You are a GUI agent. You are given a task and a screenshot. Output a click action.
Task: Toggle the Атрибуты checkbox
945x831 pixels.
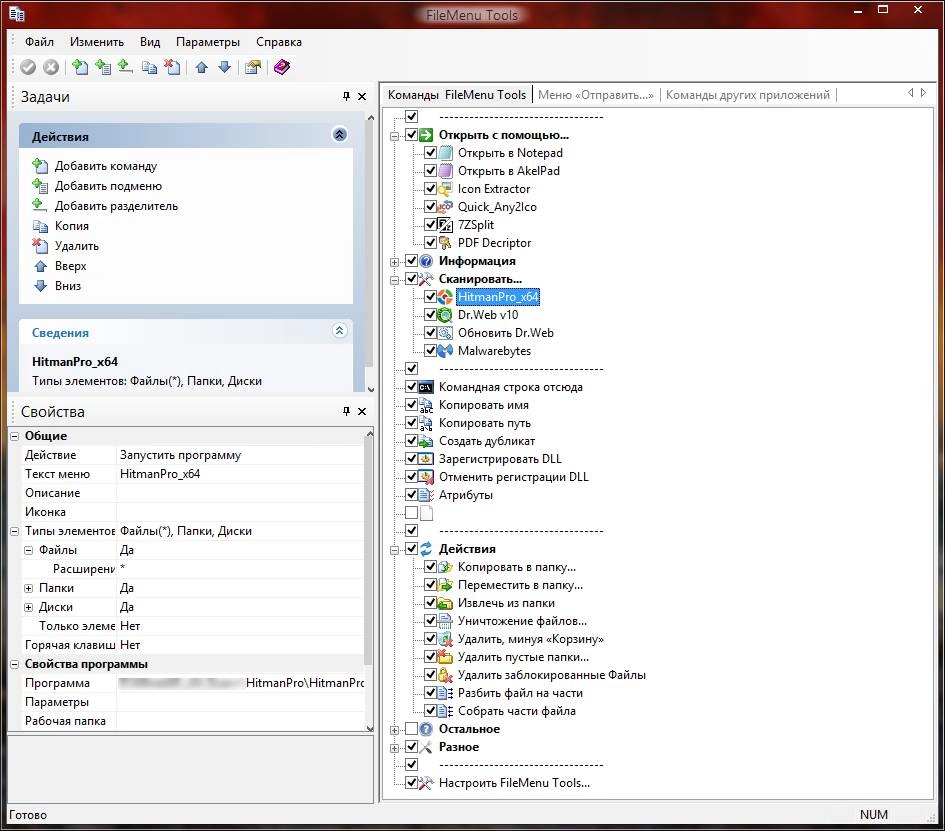point(411,495)
